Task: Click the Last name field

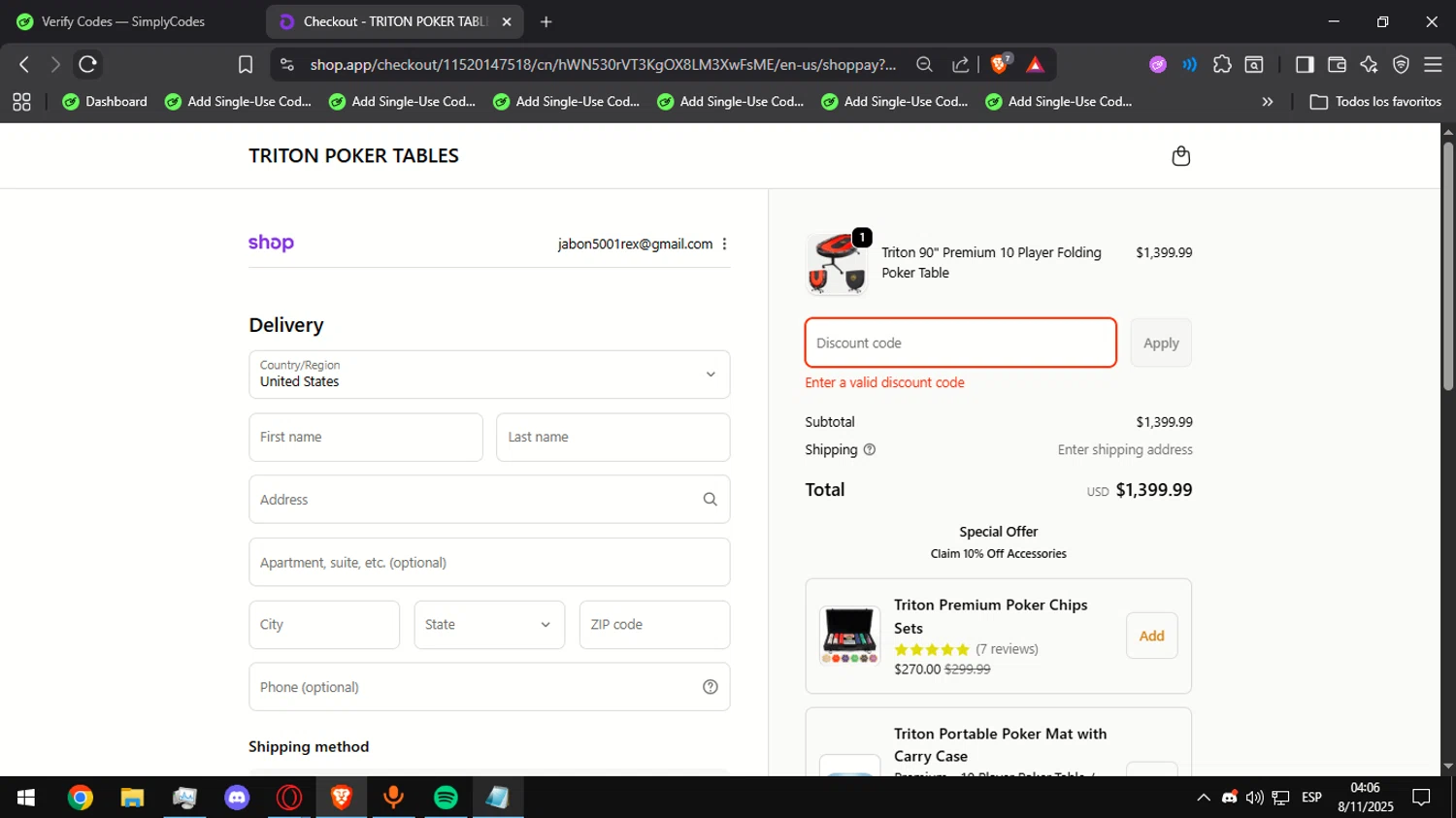Action: pyautogui.click(x=613, y=438)
